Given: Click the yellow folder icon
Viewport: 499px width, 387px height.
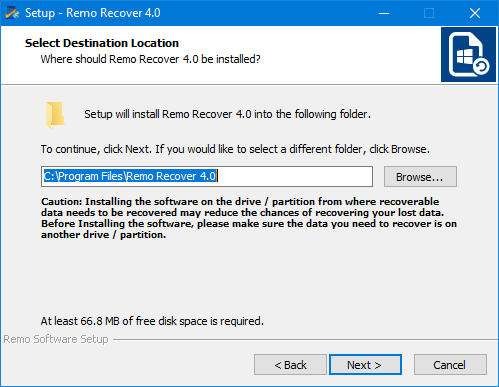Looking at the screenshot, I should [x=55, y=115].
